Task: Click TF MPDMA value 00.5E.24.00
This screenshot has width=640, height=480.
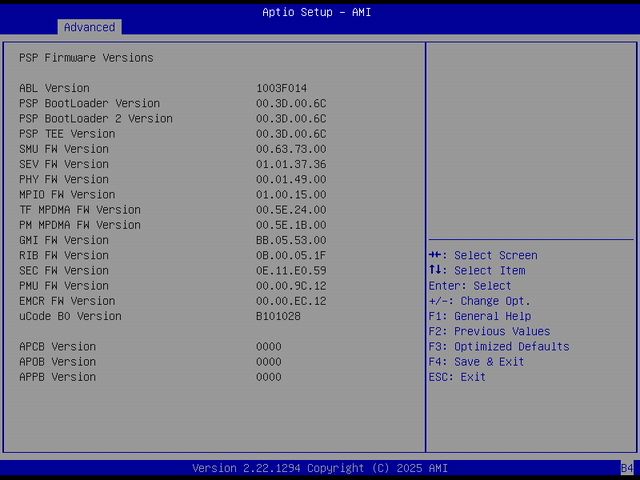Action: (291, 210)
